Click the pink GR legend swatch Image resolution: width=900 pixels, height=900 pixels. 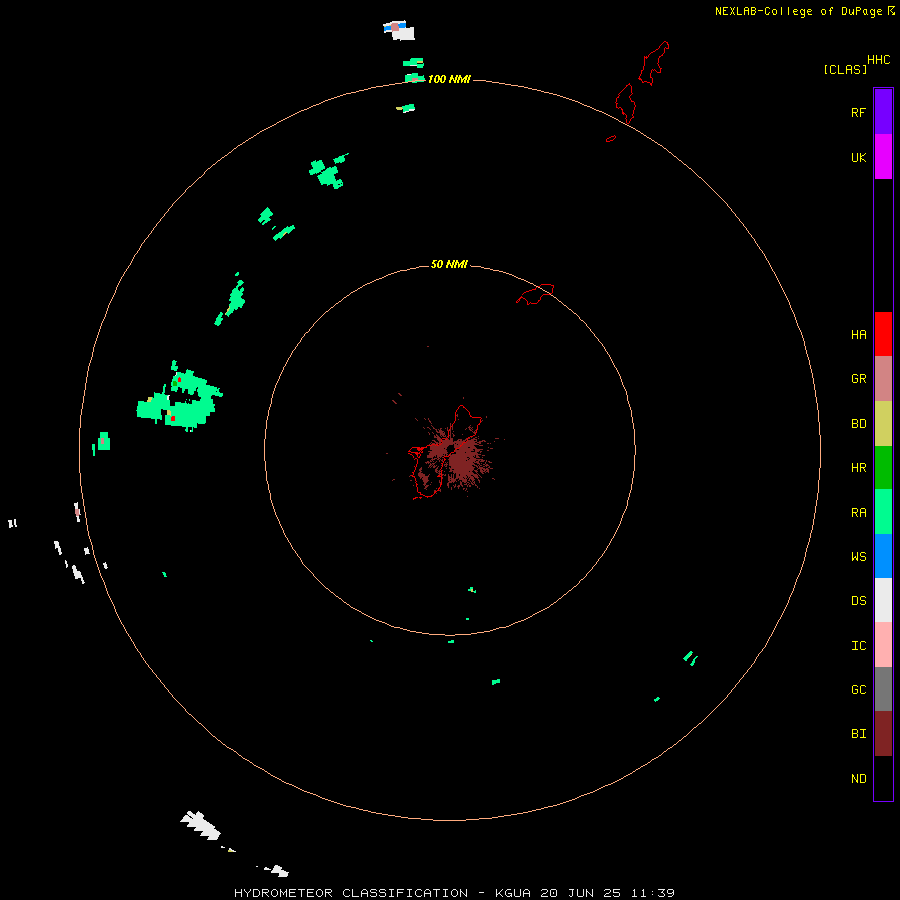click(883, 379)
